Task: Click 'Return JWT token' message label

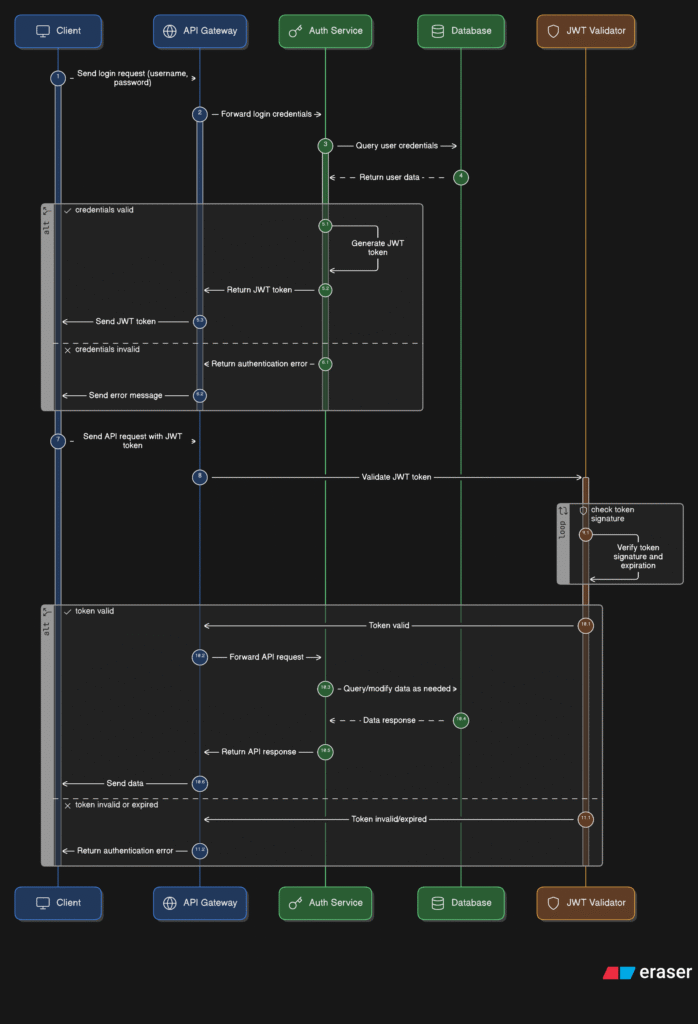Action: (259, 290)
